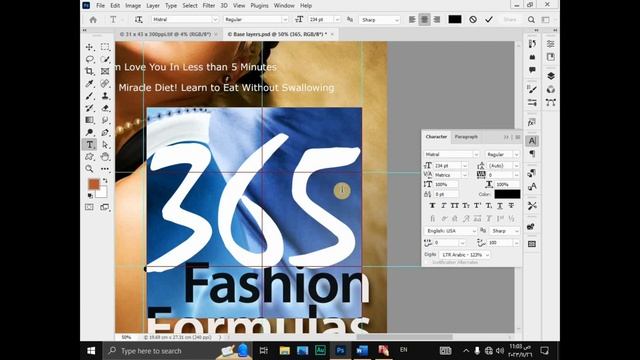This screenshot has height=360, width=640.
Task: Open the File menu
Action: coord(100,6)
